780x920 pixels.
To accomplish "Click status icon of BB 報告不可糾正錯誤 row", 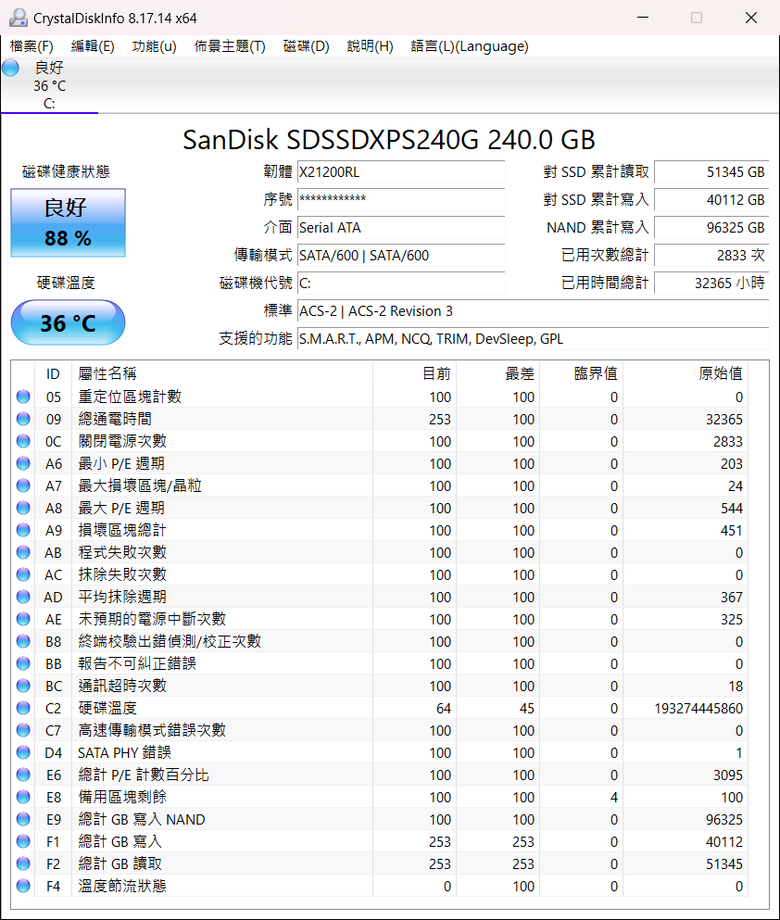I will point(23,664).
